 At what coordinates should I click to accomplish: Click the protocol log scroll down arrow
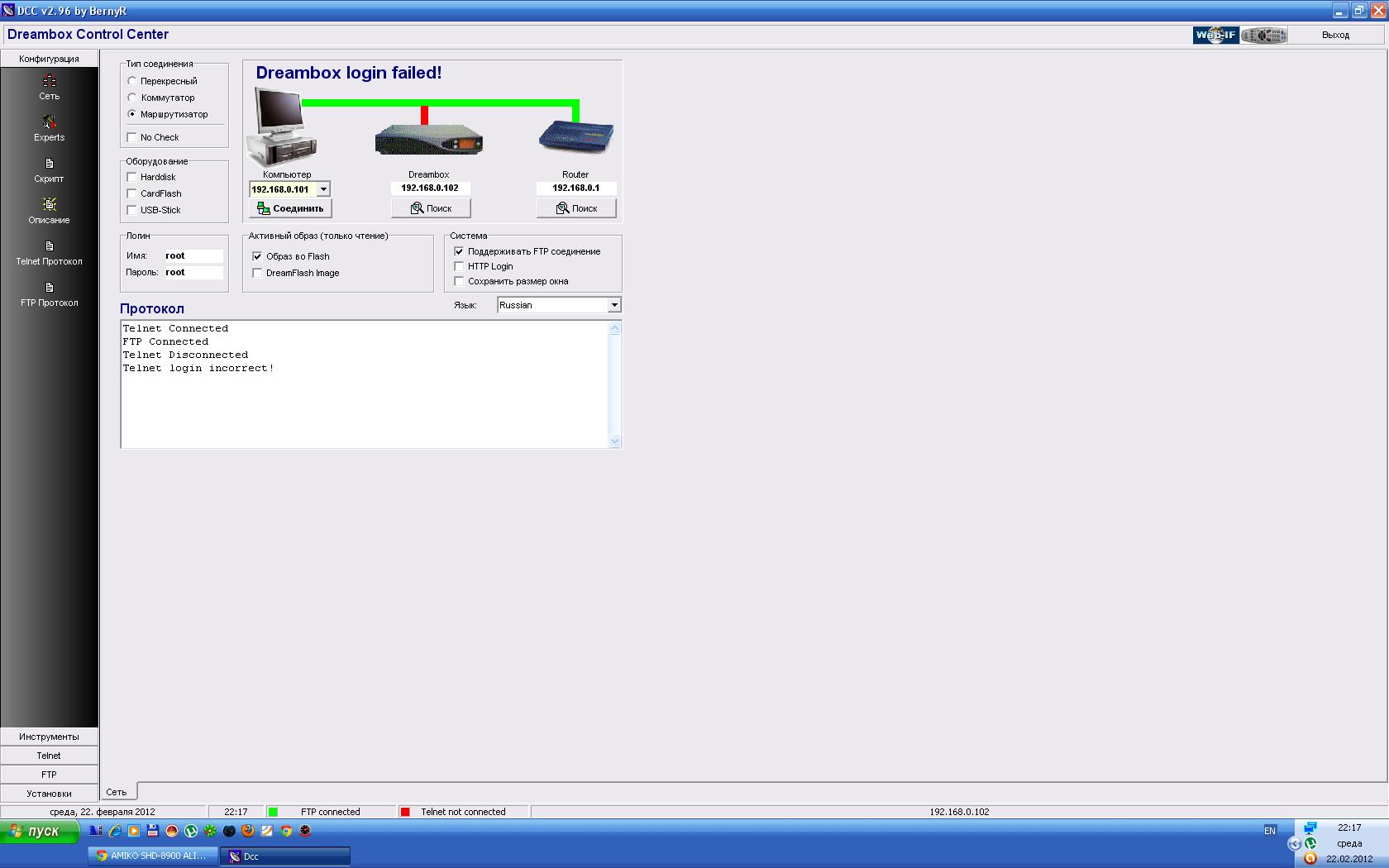click(x=614, y=441)
